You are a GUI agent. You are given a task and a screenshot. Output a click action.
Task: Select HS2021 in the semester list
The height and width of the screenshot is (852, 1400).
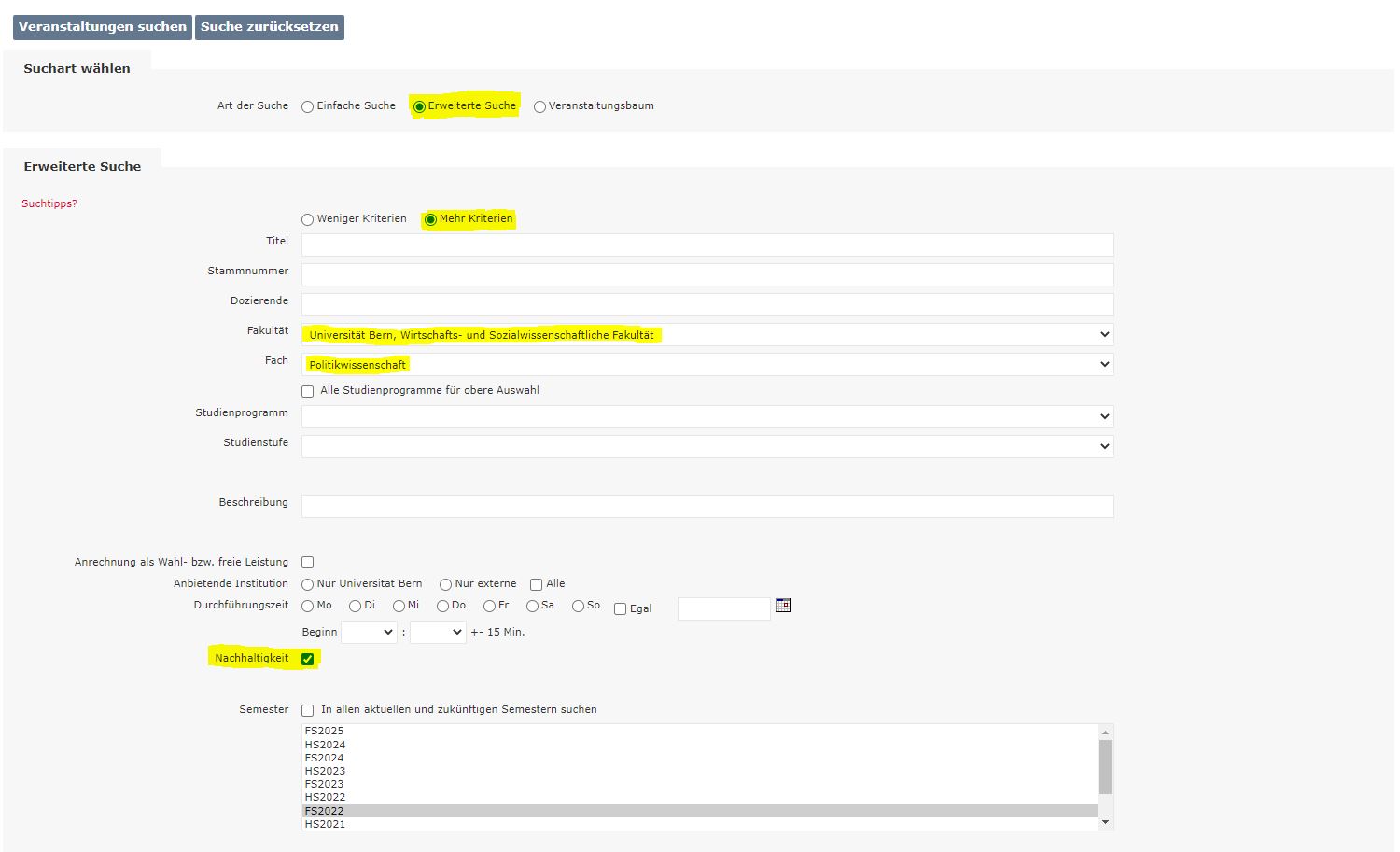tap(700, 824)
